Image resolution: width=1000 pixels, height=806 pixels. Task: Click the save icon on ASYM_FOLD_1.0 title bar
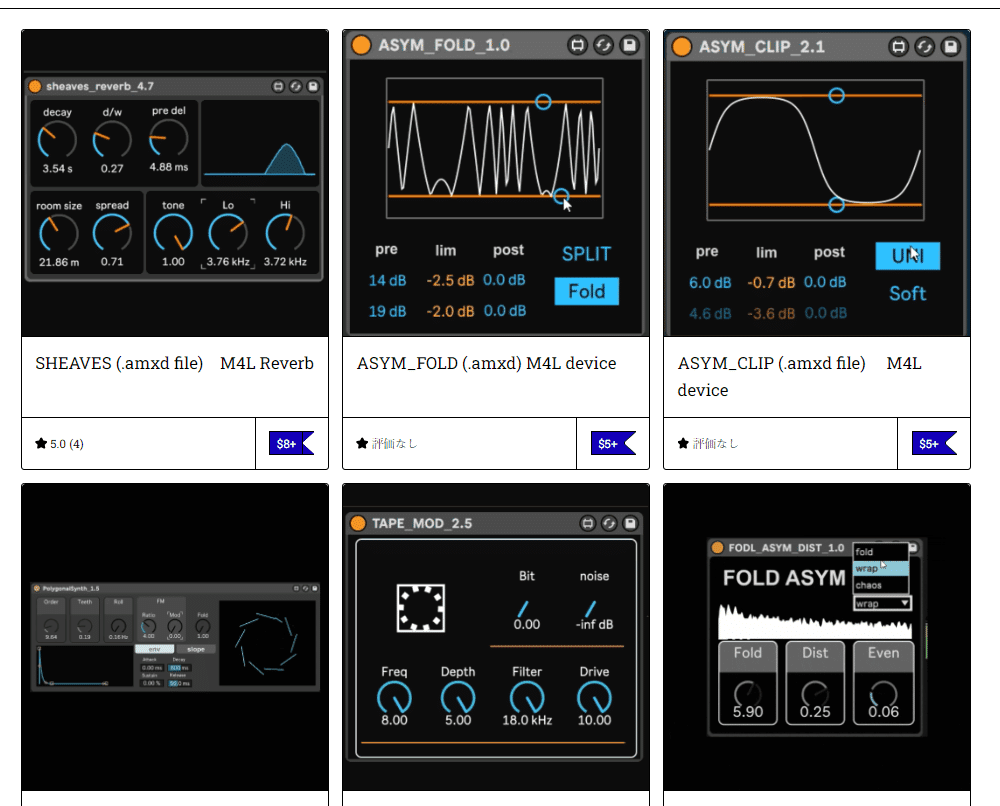point(627,44)
